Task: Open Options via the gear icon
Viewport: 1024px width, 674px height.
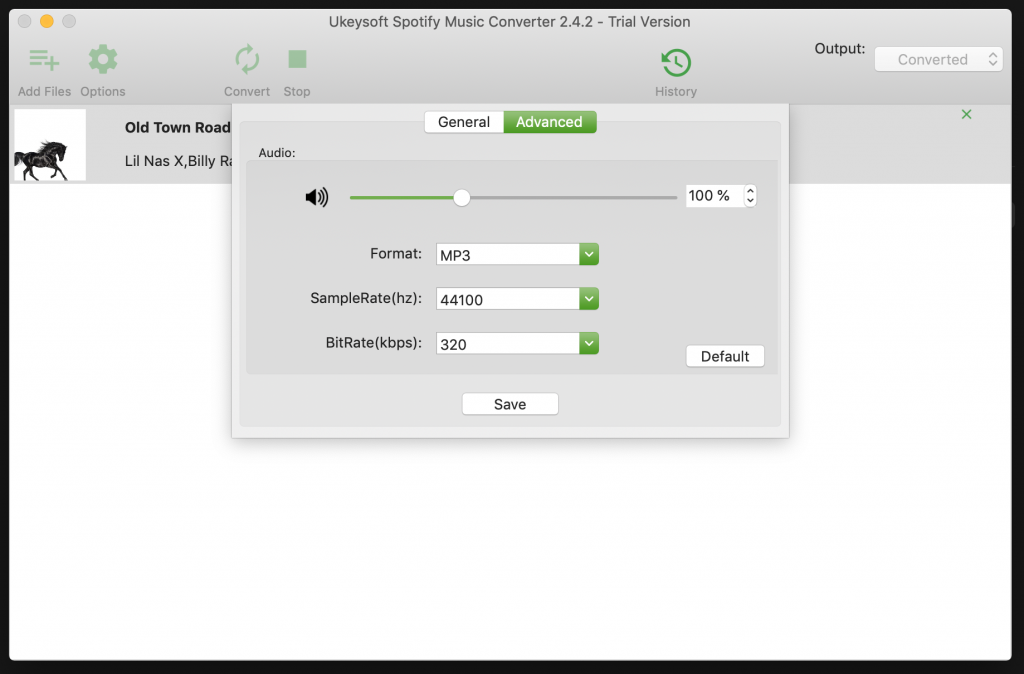Action: tap(102, 59)
